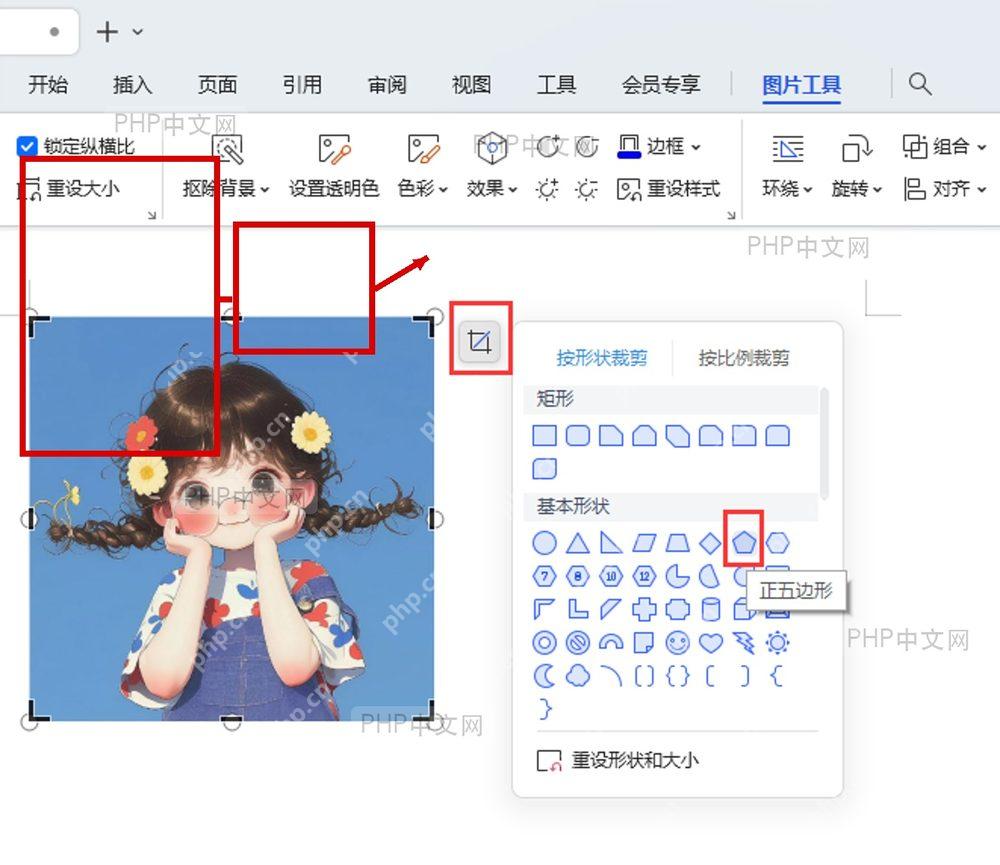Select the right triangle crop shape
Viewport: 1000px width, 865px height.
pos(611,543)
